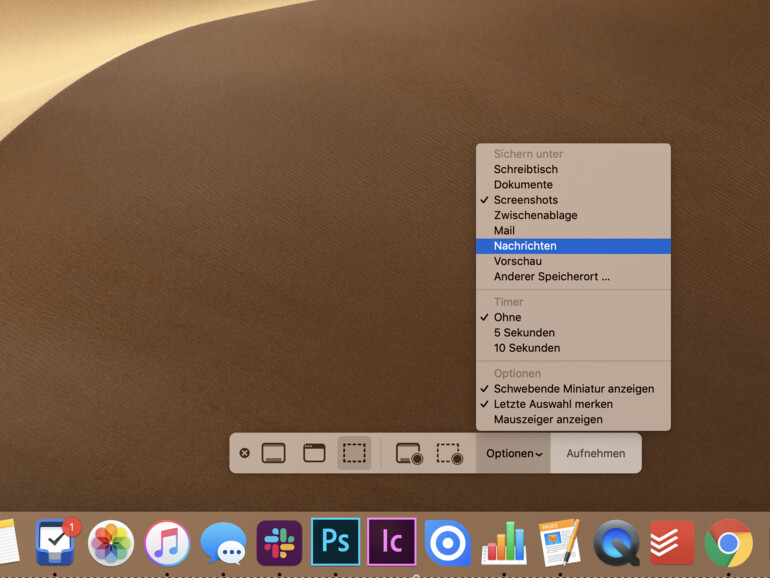Select the capture entire screen icon
This screenshot has width=770, height=578.
coord(273,453)
